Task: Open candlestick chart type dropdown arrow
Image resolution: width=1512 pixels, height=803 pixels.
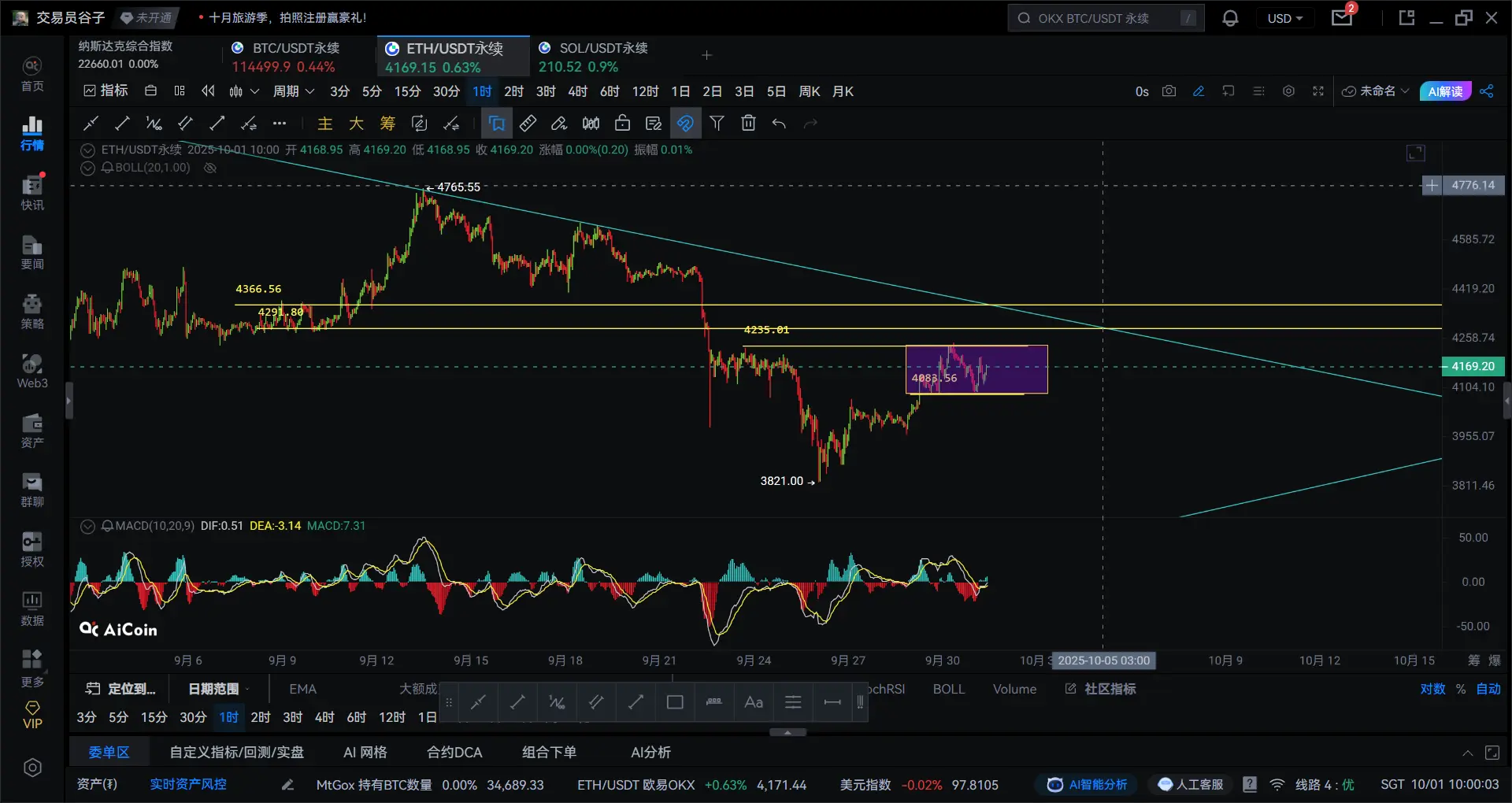Action: click(254, 91)
